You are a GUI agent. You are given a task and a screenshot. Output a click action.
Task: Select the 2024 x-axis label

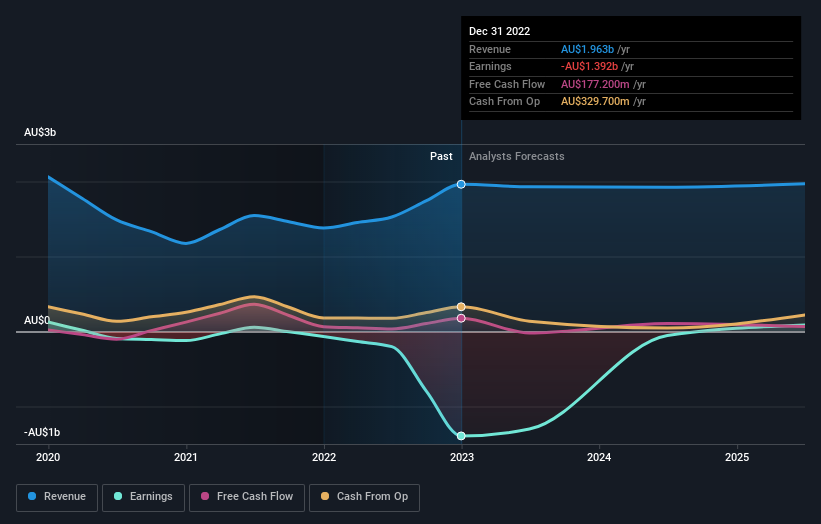(x=599, y=457)
